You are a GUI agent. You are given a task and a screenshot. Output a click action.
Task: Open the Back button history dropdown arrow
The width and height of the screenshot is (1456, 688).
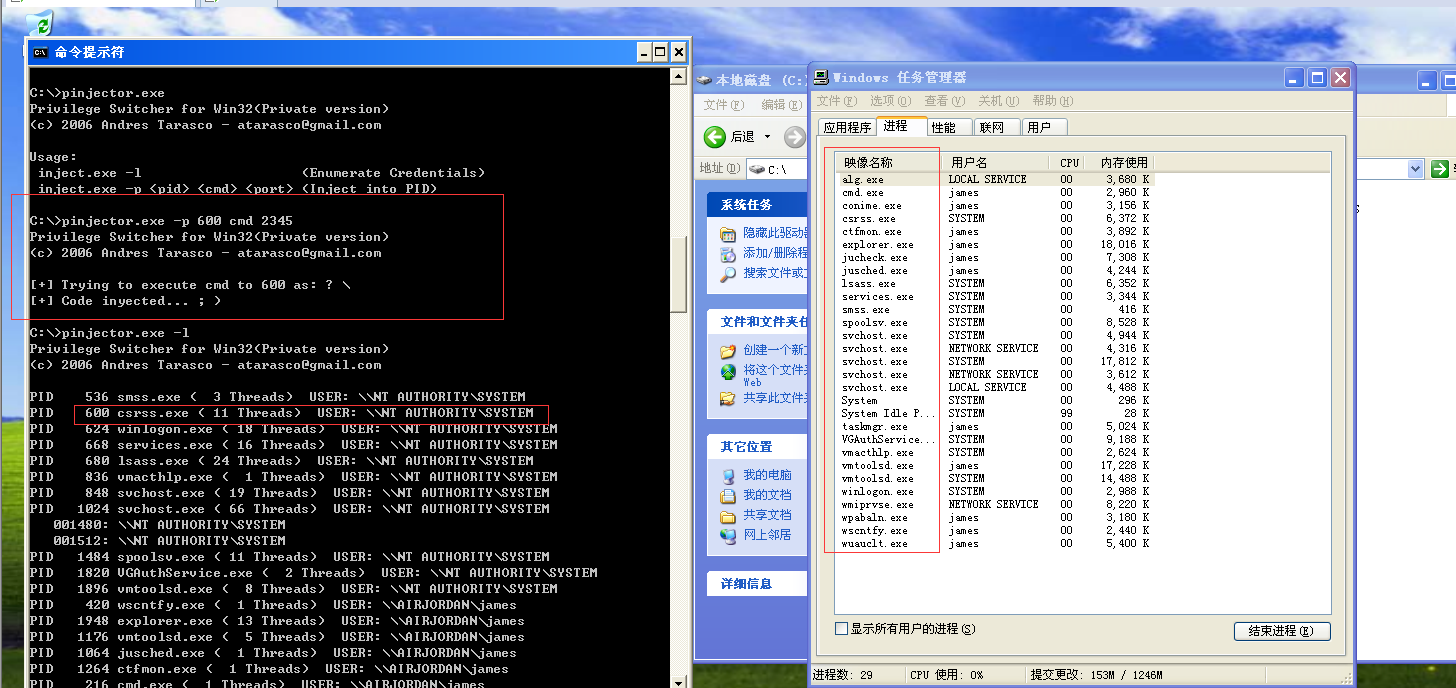point(768,137)
